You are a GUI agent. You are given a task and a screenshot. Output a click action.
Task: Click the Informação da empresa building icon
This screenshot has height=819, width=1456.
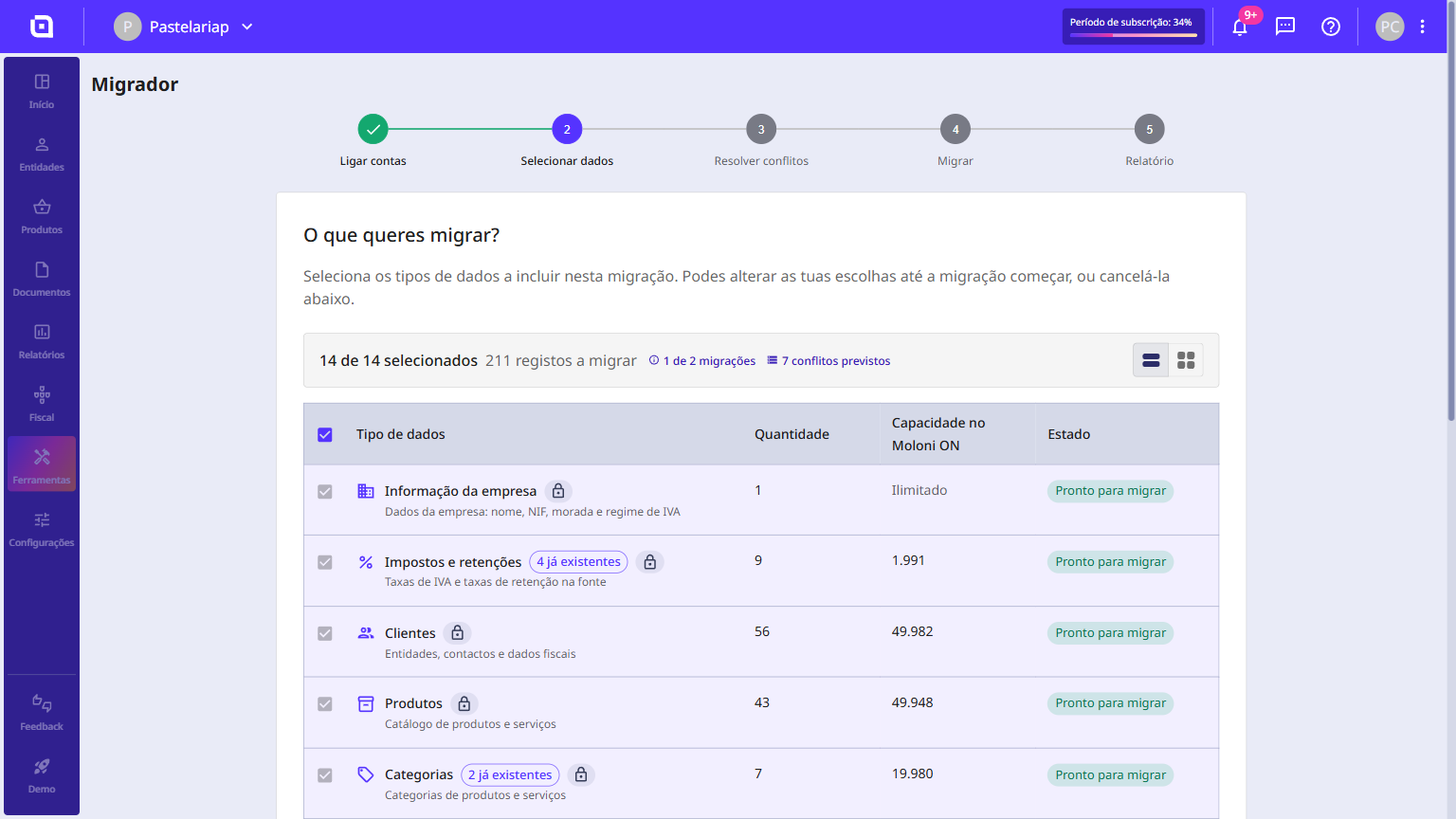click(x=366, y=491)
